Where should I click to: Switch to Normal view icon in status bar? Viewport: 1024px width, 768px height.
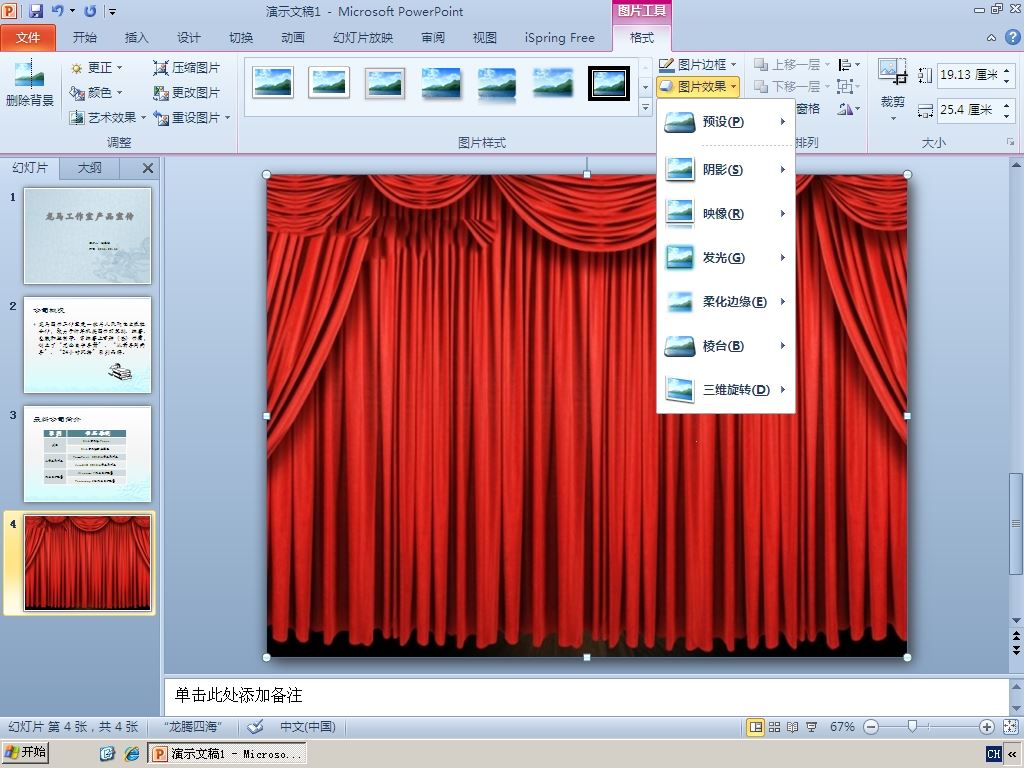click(756, 727)
